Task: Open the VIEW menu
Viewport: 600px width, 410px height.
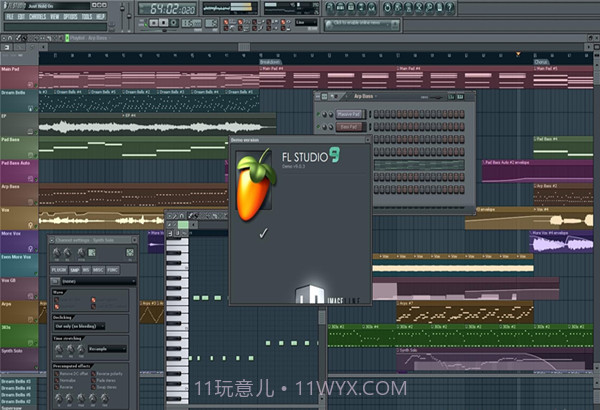Action: click(55, 16)
